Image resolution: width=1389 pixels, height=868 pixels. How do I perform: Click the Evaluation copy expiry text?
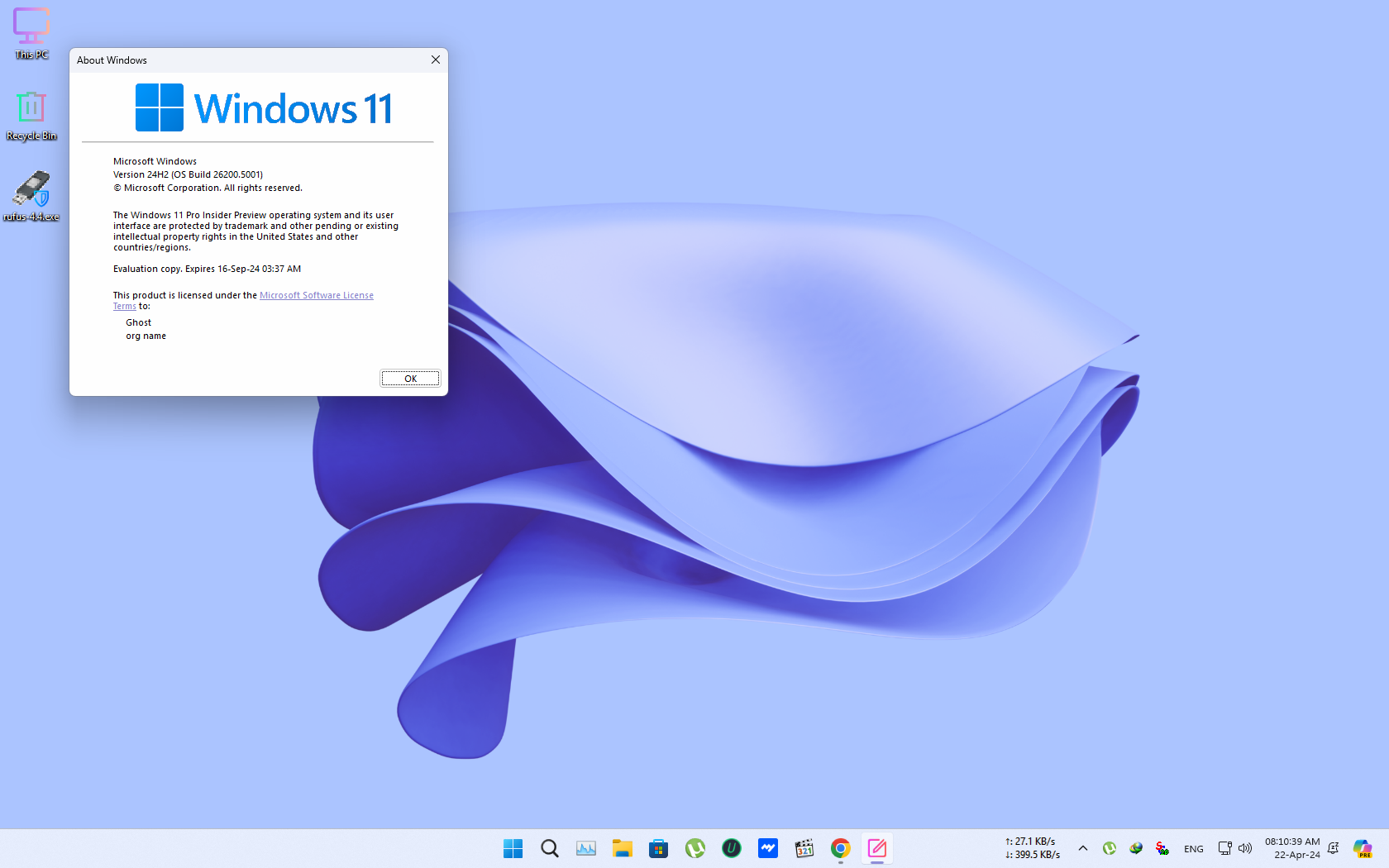[x=207, y=269]
